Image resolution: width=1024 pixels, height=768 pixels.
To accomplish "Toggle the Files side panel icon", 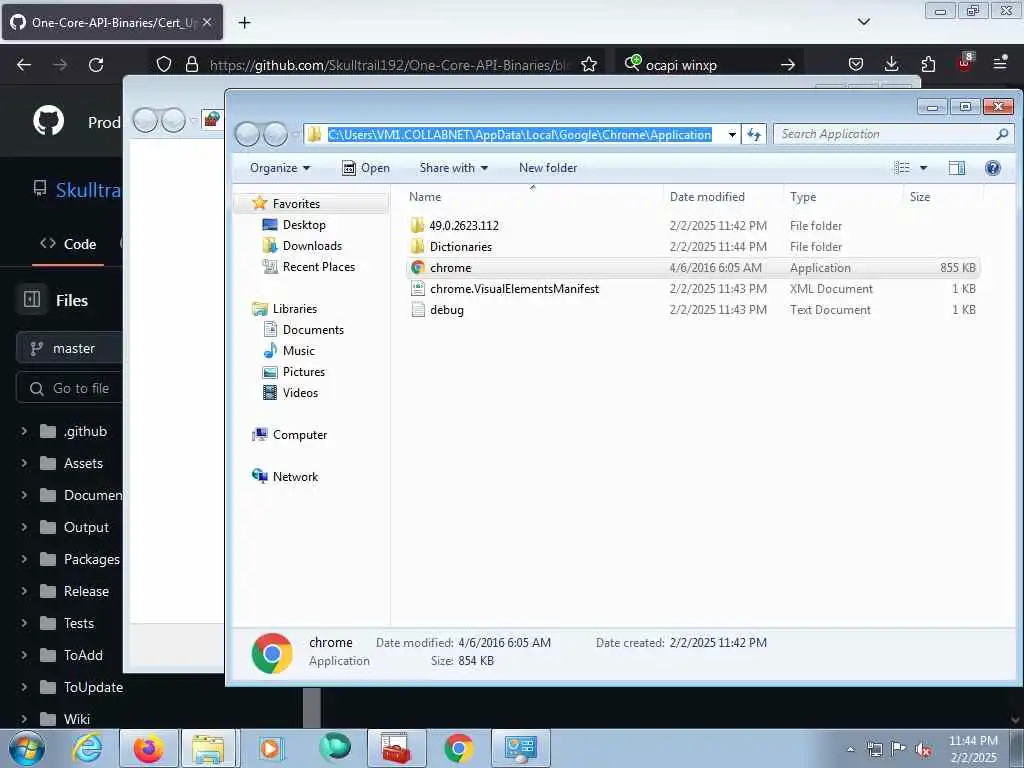I will pos(32,300).
